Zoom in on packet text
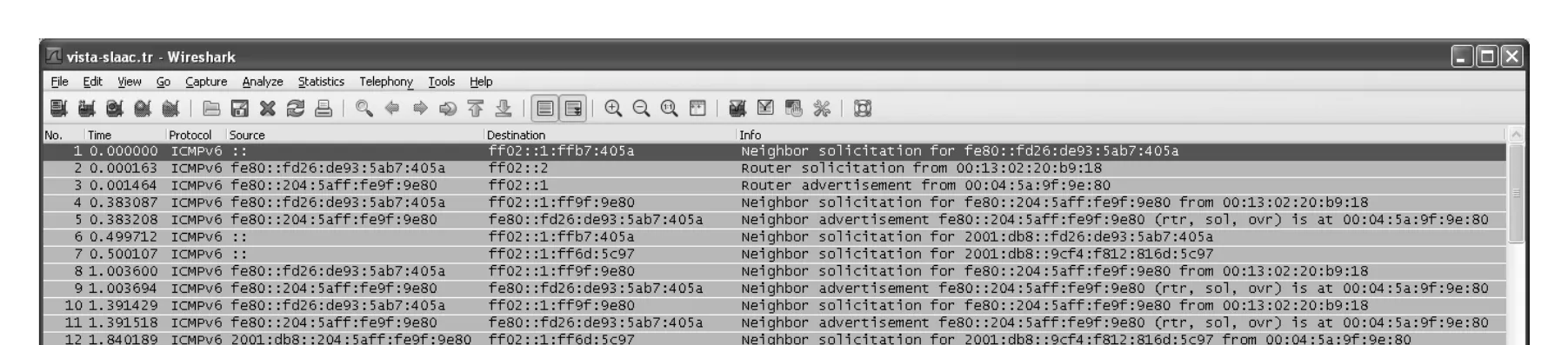1568x345 pixels. [x=613, y=109]
